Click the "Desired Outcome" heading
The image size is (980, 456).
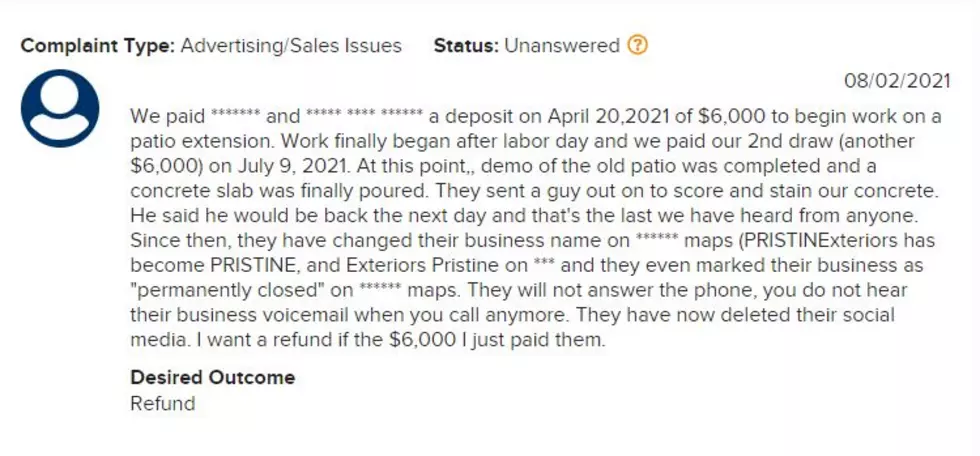[212, 377]
